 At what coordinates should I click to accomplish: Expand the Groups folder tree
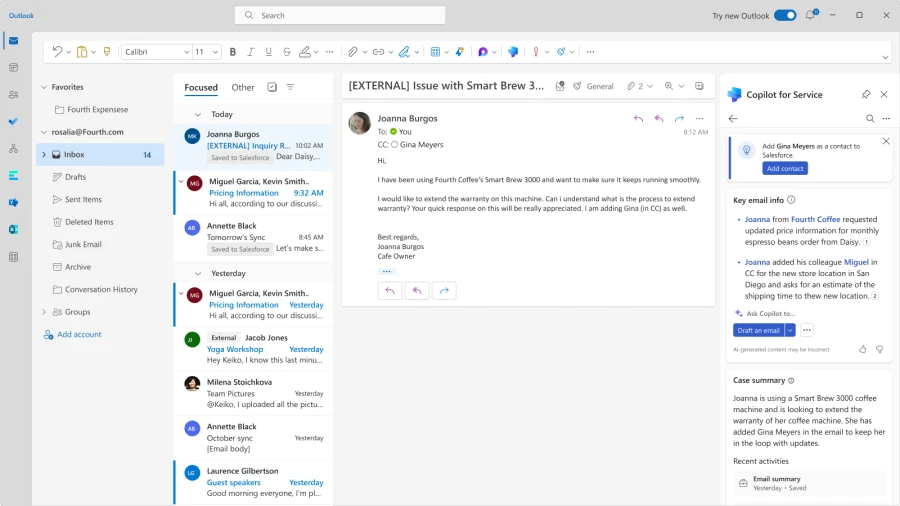coord(44,312)
